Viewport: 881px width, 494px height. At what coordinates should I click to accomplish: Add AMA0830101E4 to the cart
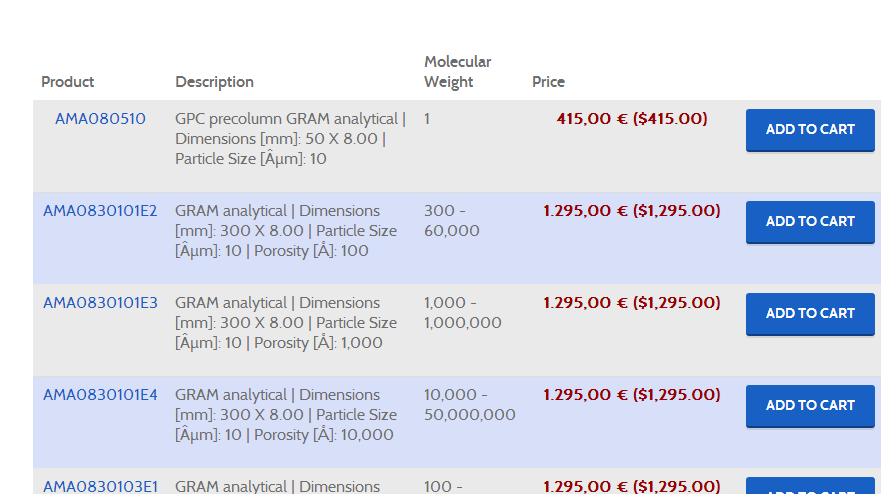(810, 406)
